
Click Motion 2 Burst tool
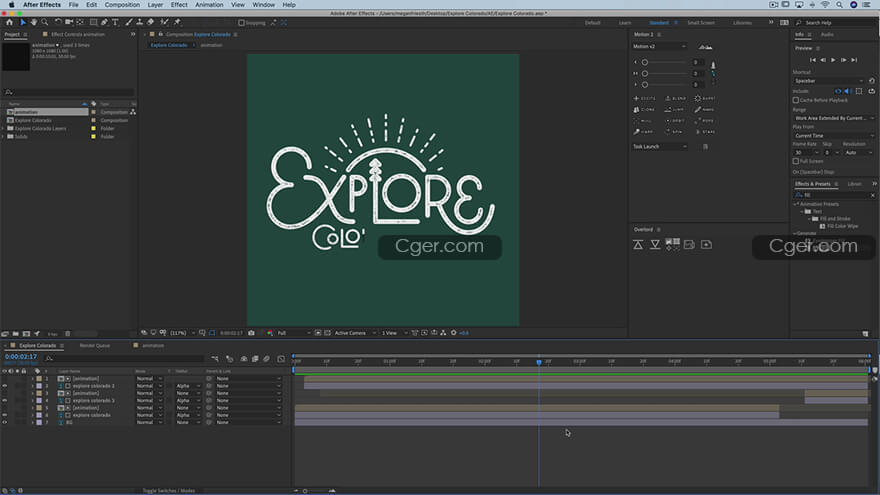tap(705, 98)
